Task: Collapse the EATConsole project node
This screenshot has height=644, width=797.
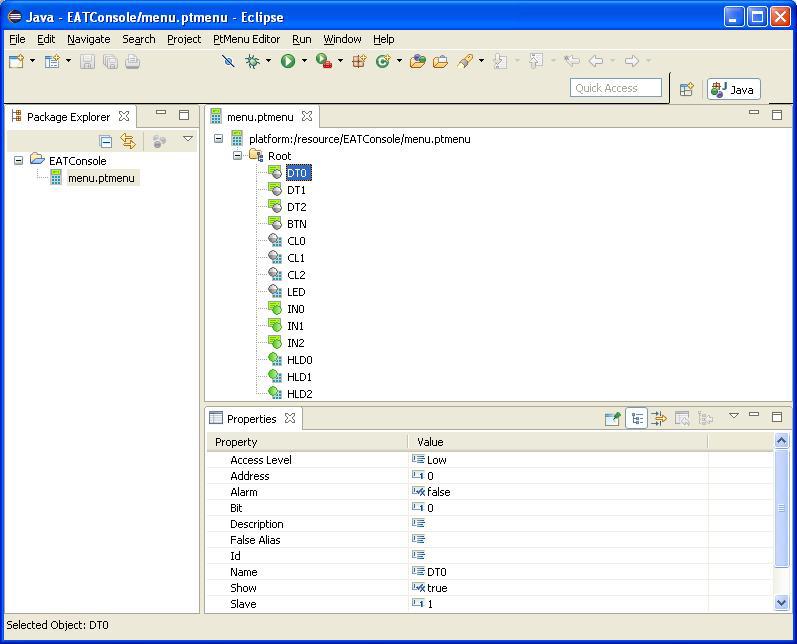Action: point(19,161)
